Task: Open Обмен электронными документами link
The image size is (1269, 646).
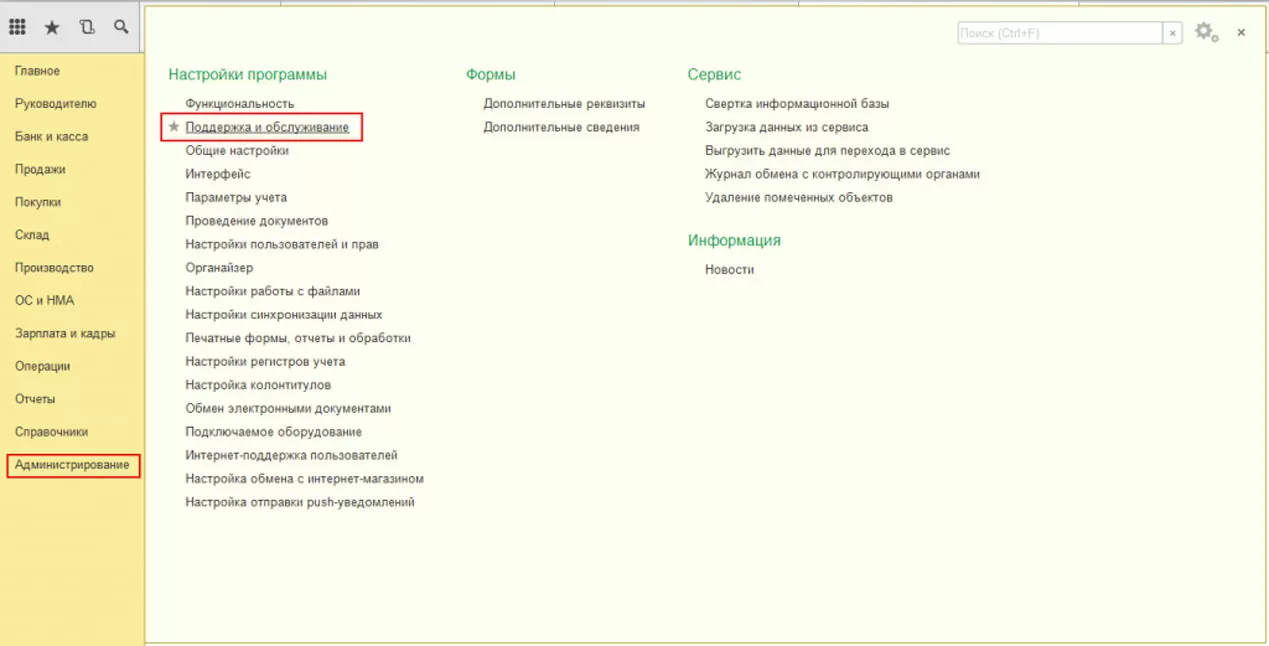Action: point(288,409)
